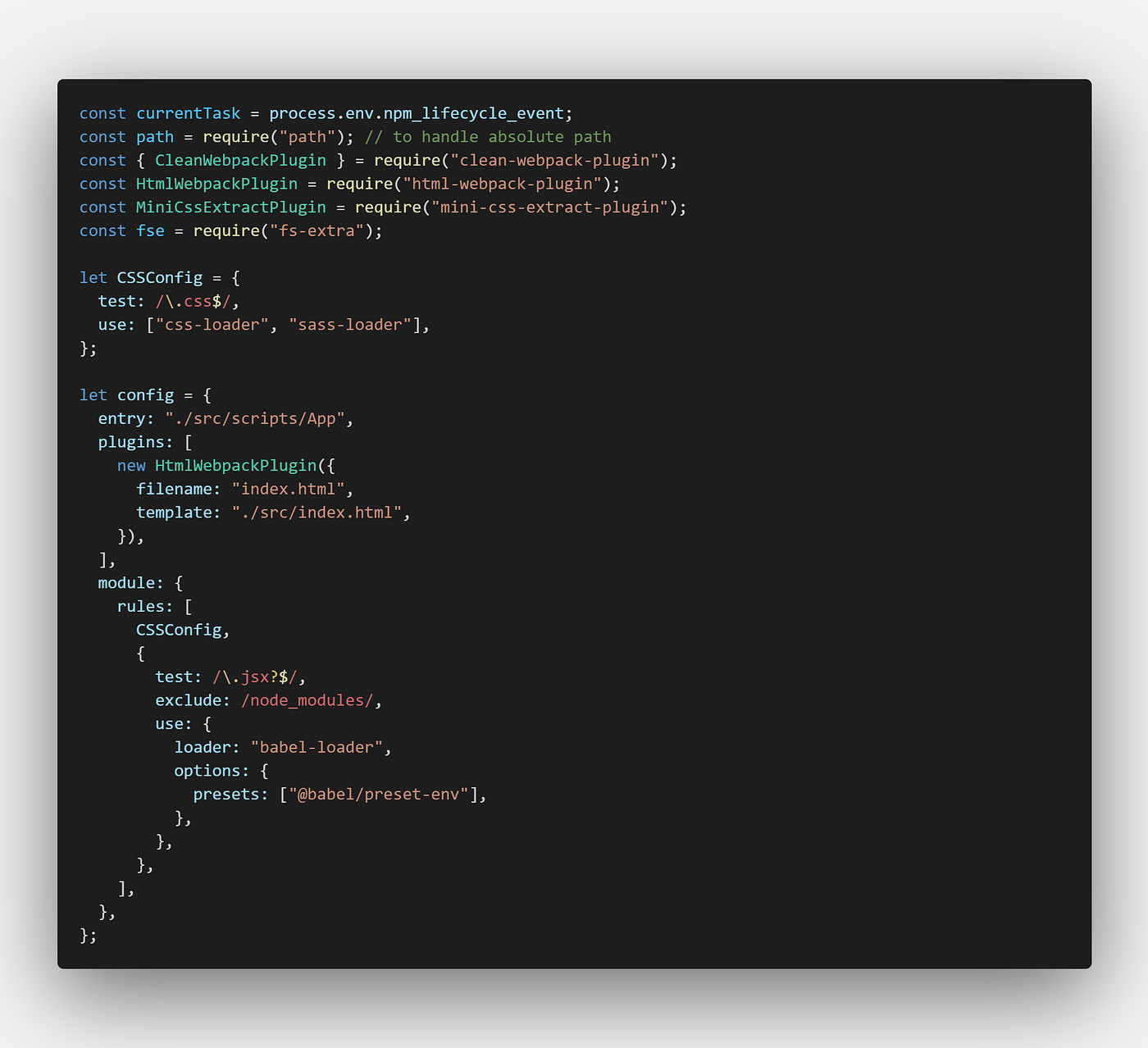Image resolution: width=1148 pixels, height=1048 pixels.
Task: Click the "clean-webpack-plugin" string
Action: coord(555,160)
